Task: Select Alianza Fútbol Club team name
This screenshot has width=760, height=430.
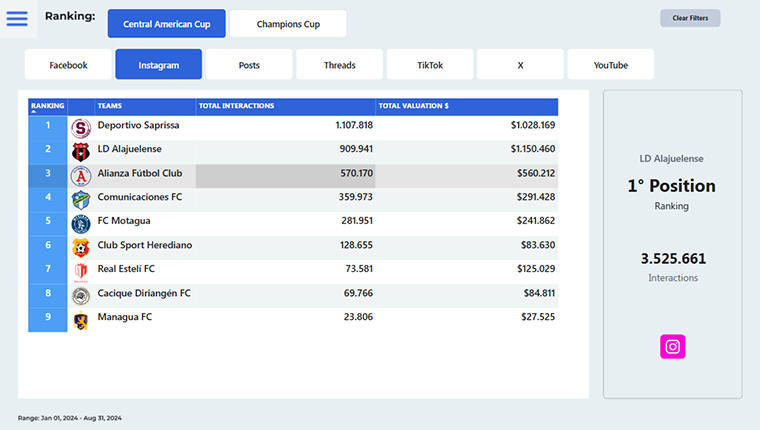Action: click(x=140, y=173)
